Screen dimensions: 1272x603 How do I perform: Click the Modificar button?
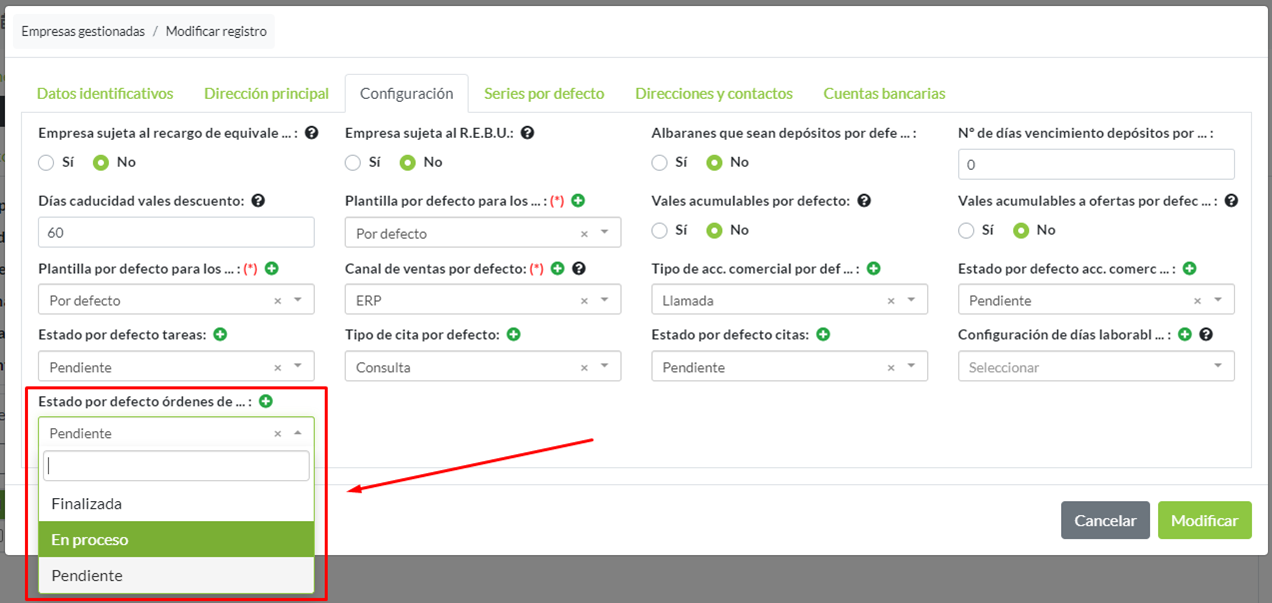(x=1204, y=520)
